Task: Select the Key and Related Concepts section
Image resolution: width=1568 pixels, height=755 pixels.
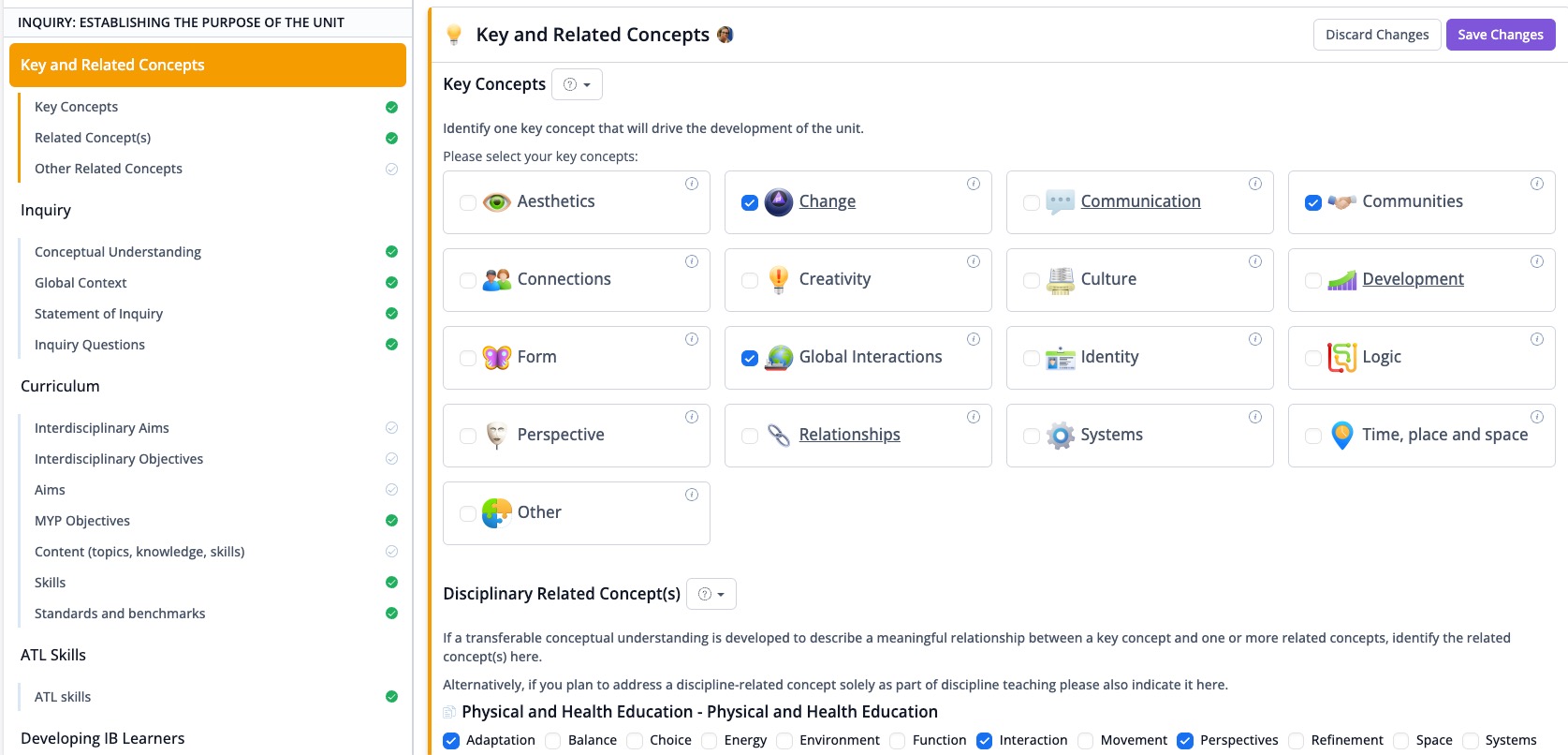Action: click(x=208, y=65)
